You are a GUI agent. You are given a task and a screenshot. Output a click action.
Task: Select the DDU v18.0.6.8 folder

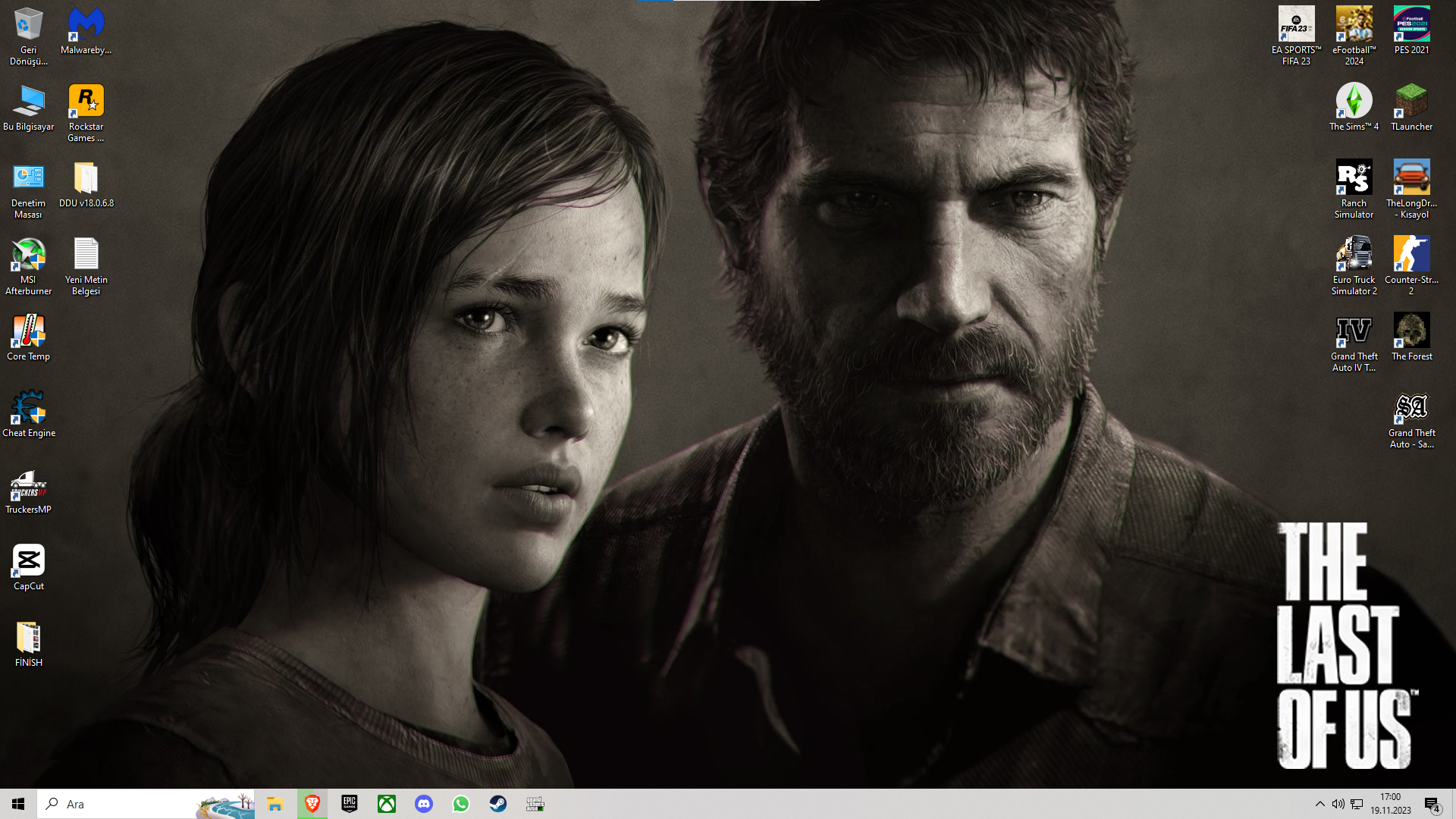pos(86,184)
